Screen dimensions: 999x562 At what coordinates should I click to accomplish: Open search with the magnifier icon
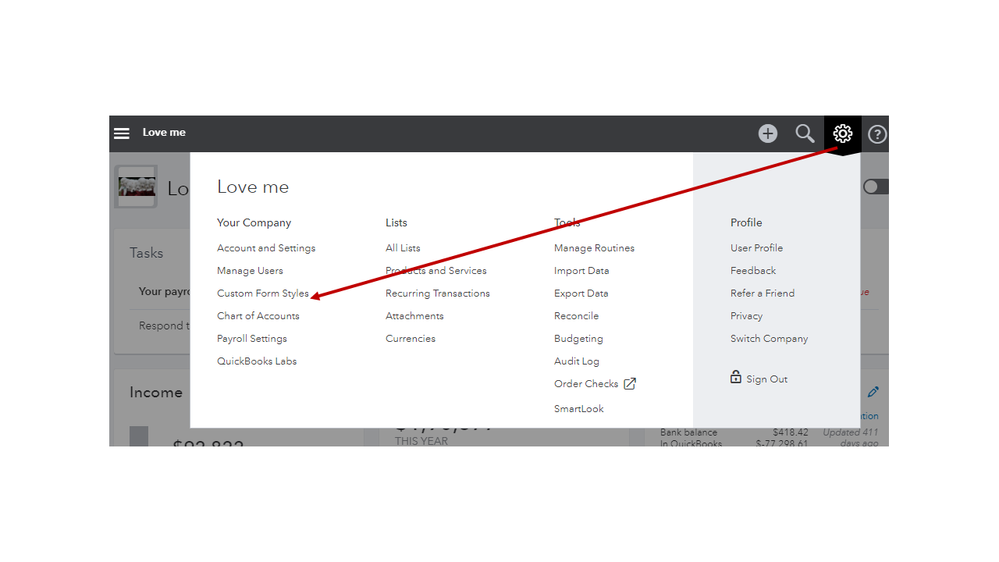(805, 133)
